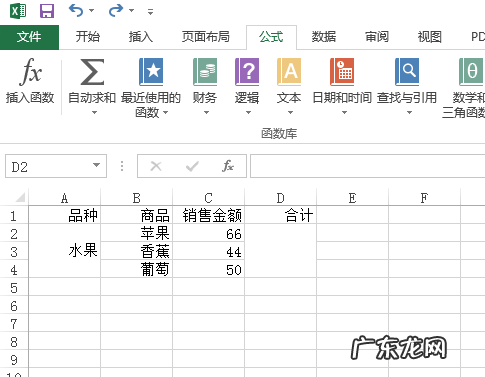Switch to the 插入 tab
The image size is (485, 377).
pos(141,37)
